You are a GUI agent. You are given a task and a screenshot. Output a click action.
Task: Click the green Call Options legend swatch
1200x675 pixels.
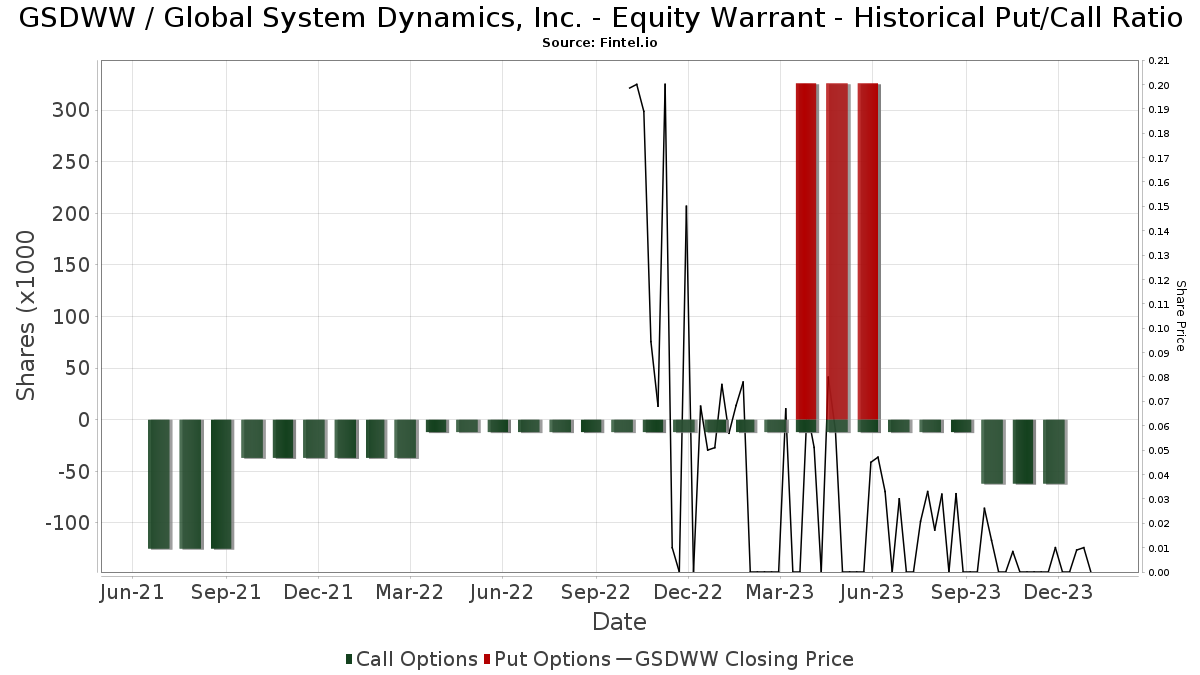(349, 659)
